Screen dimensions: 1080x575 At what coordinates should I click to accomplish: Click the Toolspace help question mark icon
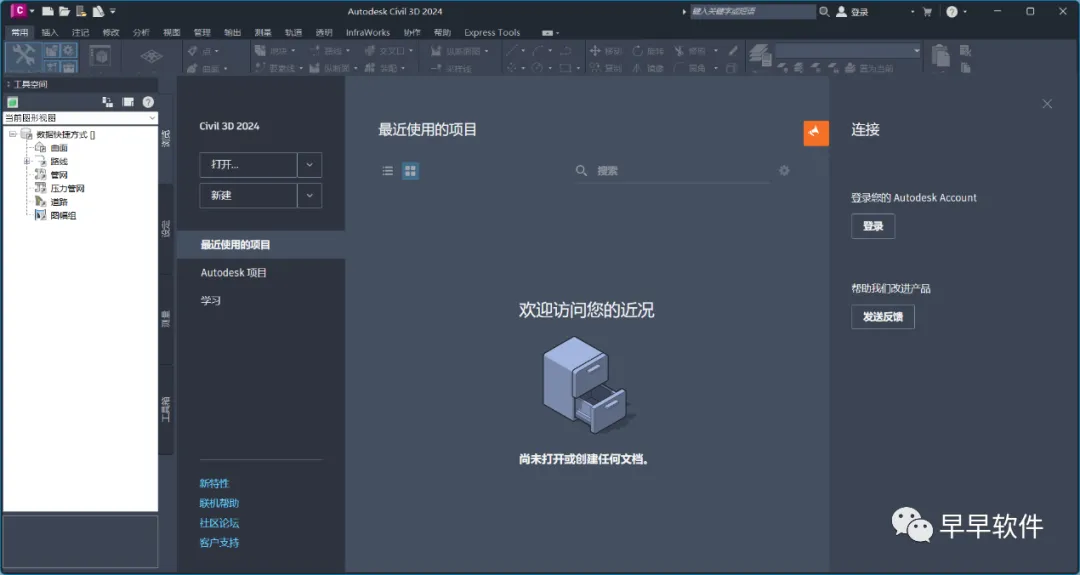point(148,102)
